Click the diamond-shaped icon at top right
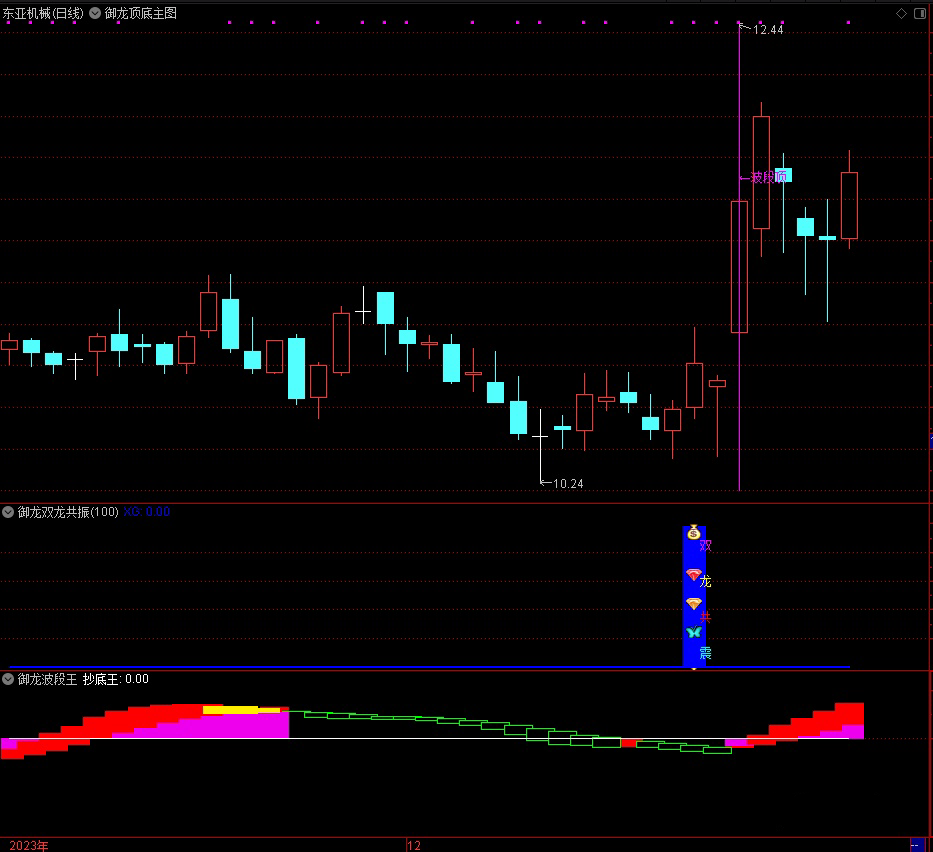 (x=901, y=13)
